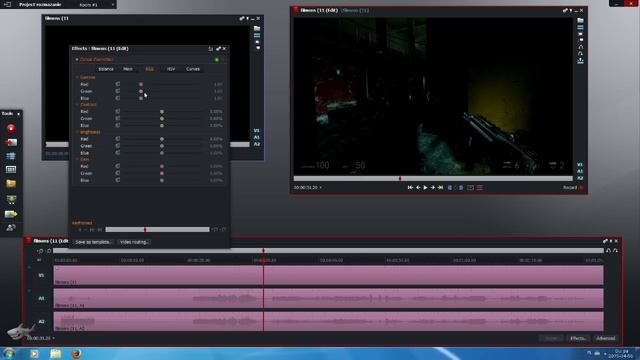Collapse the Gamma parameter group

coord(77,77)
